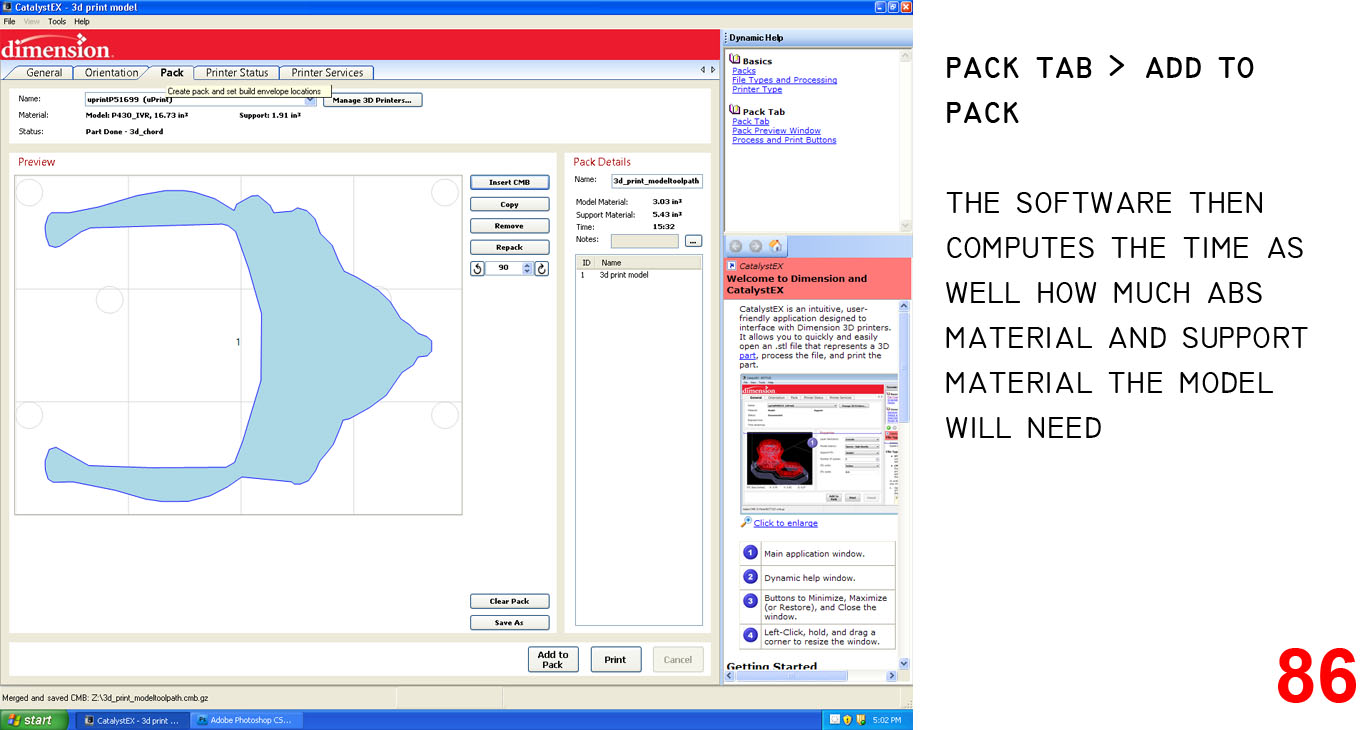This screenshot has width=1366, height=730.
Task: Click the Notes text field
Action: pos(644,241)
